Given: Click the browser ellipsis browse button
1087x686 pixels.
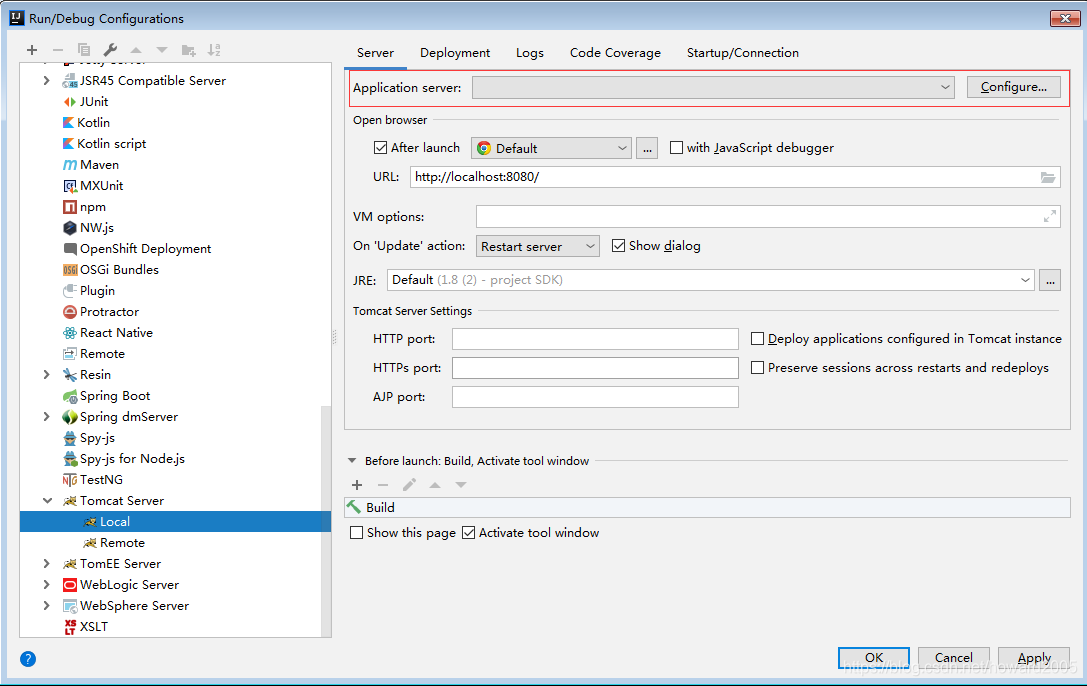Looking at the screenshot, I should (647, 148).
